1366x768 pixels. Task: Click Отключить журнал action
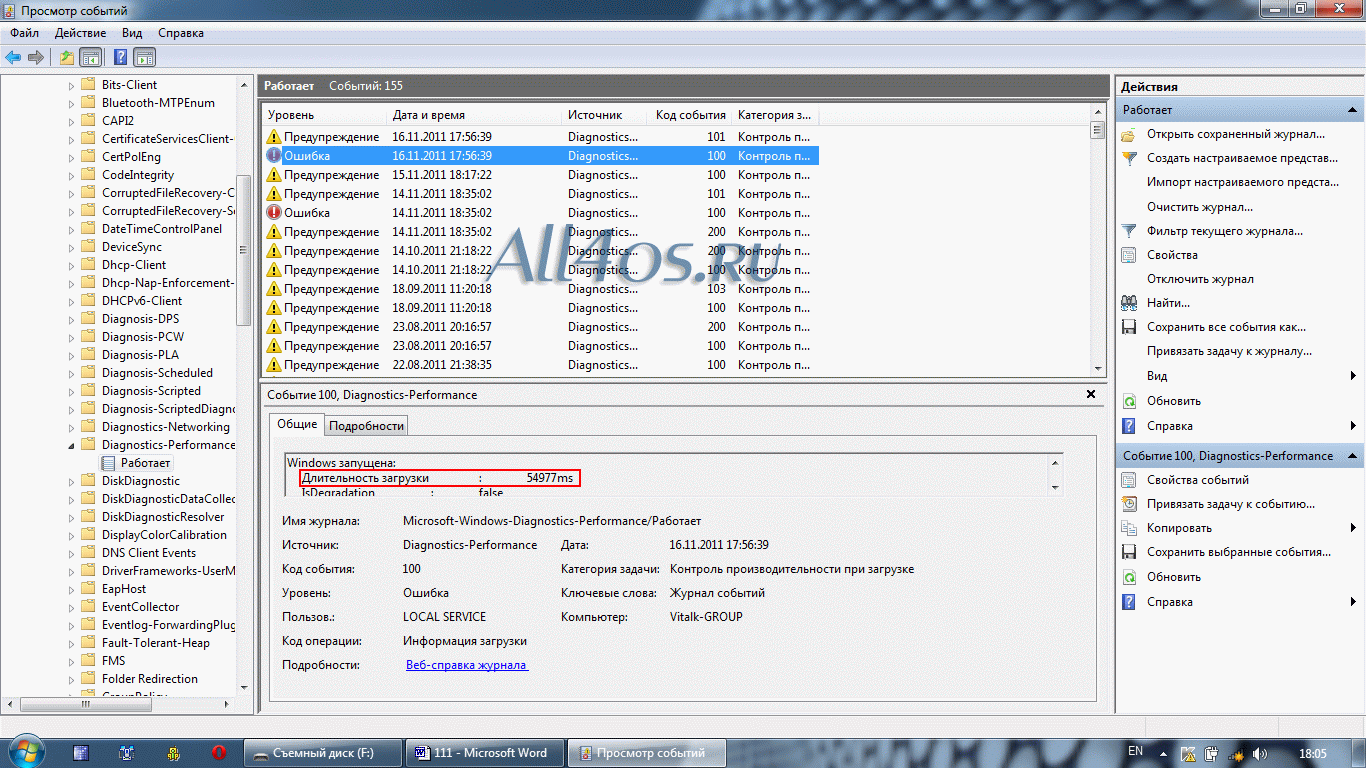click(1200, 279)
